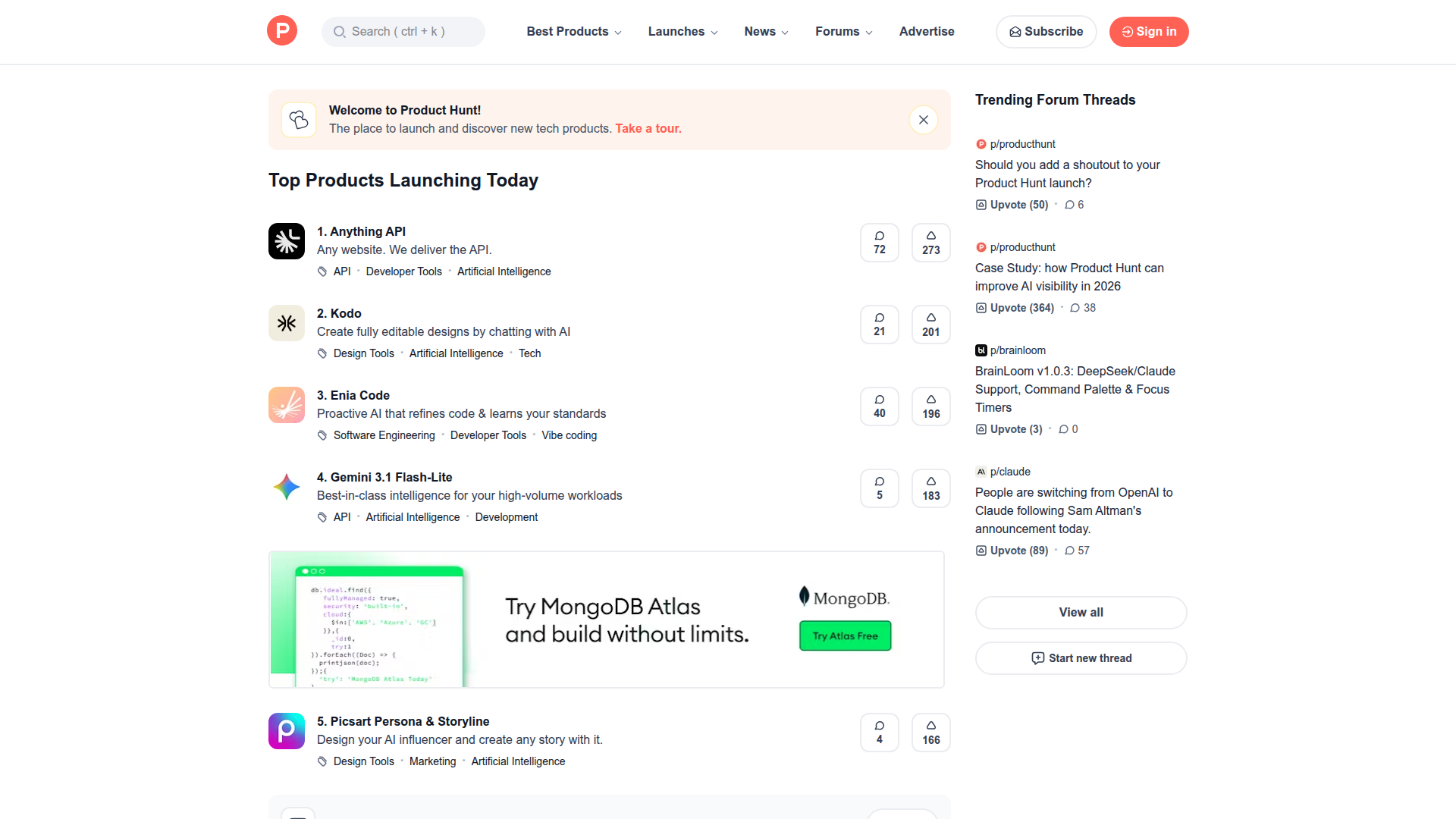This screenshot has width=1456, height=819.
Task: Click the Kodo product logo
Action: [x=286, y=322]
